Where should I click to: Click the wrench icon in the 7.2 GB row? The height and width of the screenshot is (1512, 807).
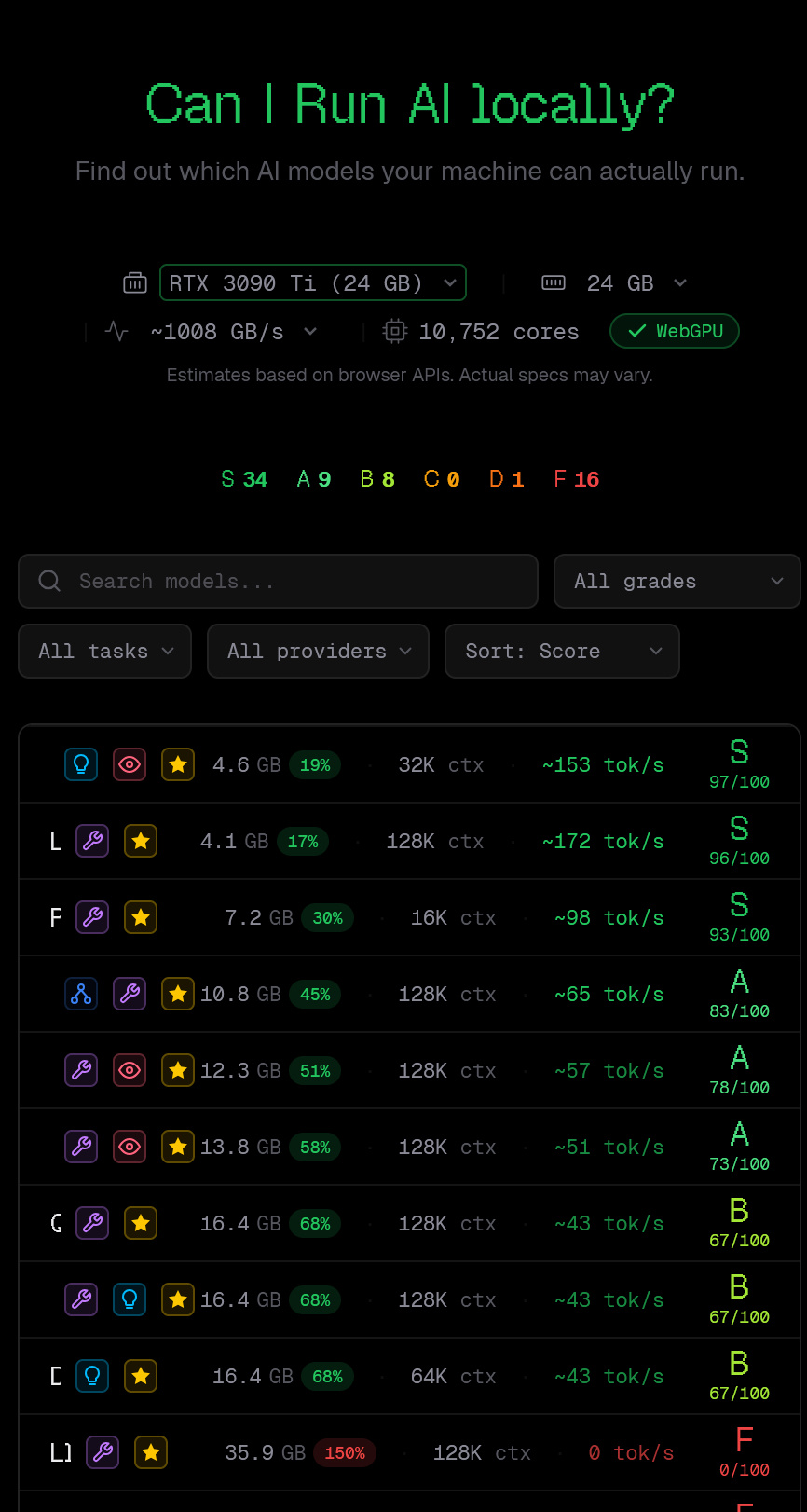pyautogui.click(x=92, y=918)
